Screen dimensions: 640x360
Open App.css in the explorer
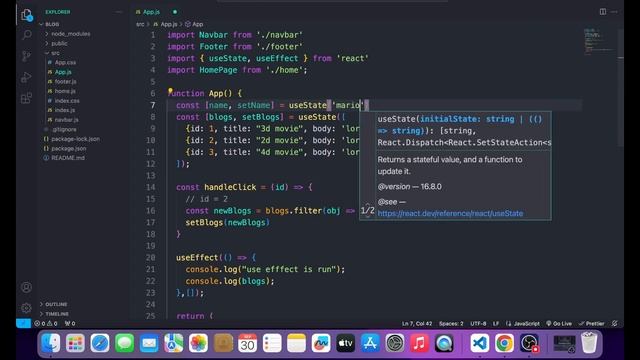(65, 62)
